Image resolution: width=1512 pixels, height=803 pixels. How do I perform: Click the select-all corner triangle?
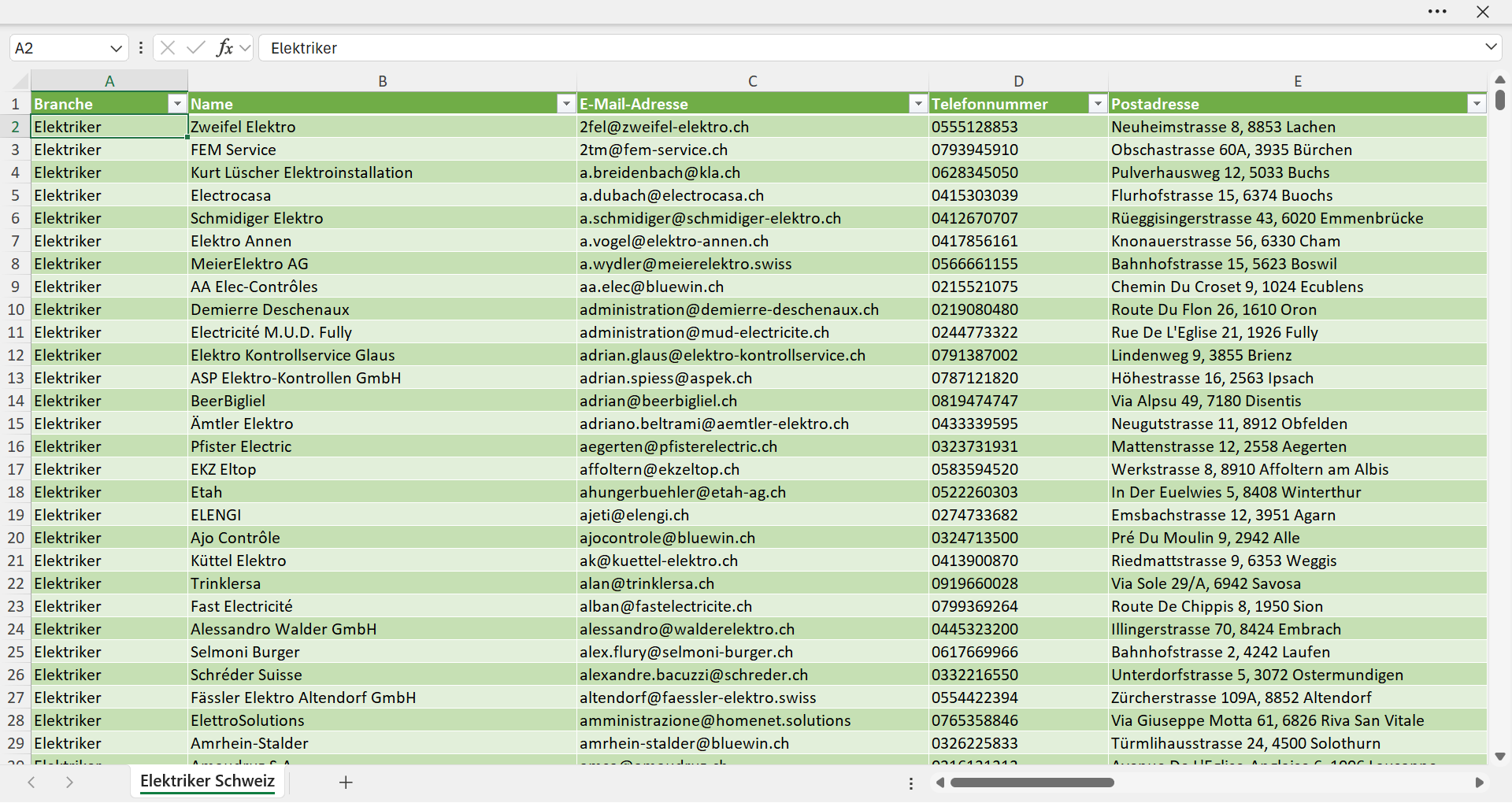[x=21, y=81]
